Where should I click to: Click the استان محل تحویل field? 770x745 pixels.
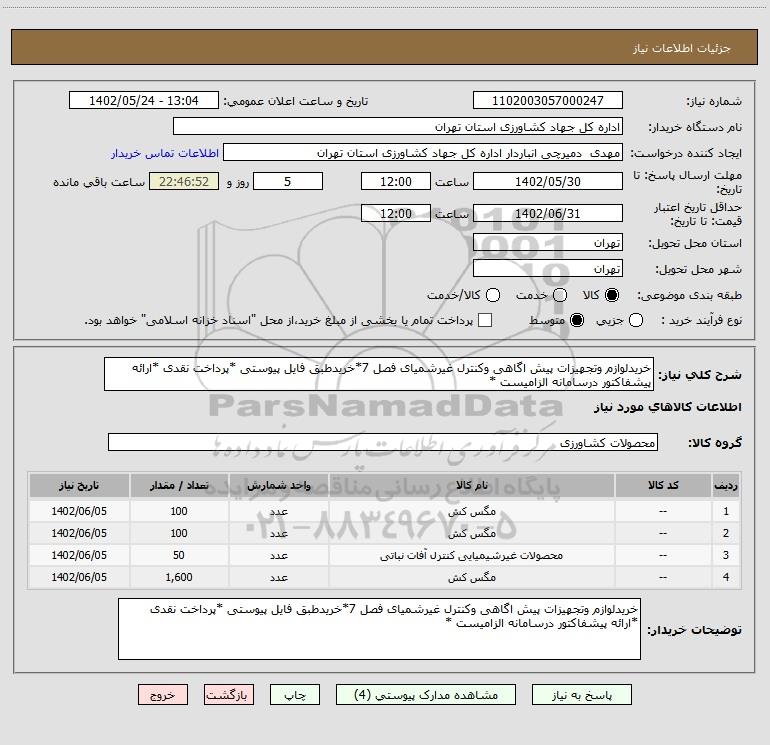point(548,243)
